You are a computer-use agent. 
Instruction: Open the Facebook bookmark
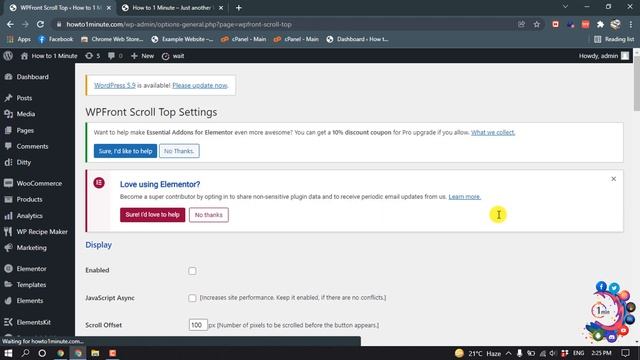56,39
